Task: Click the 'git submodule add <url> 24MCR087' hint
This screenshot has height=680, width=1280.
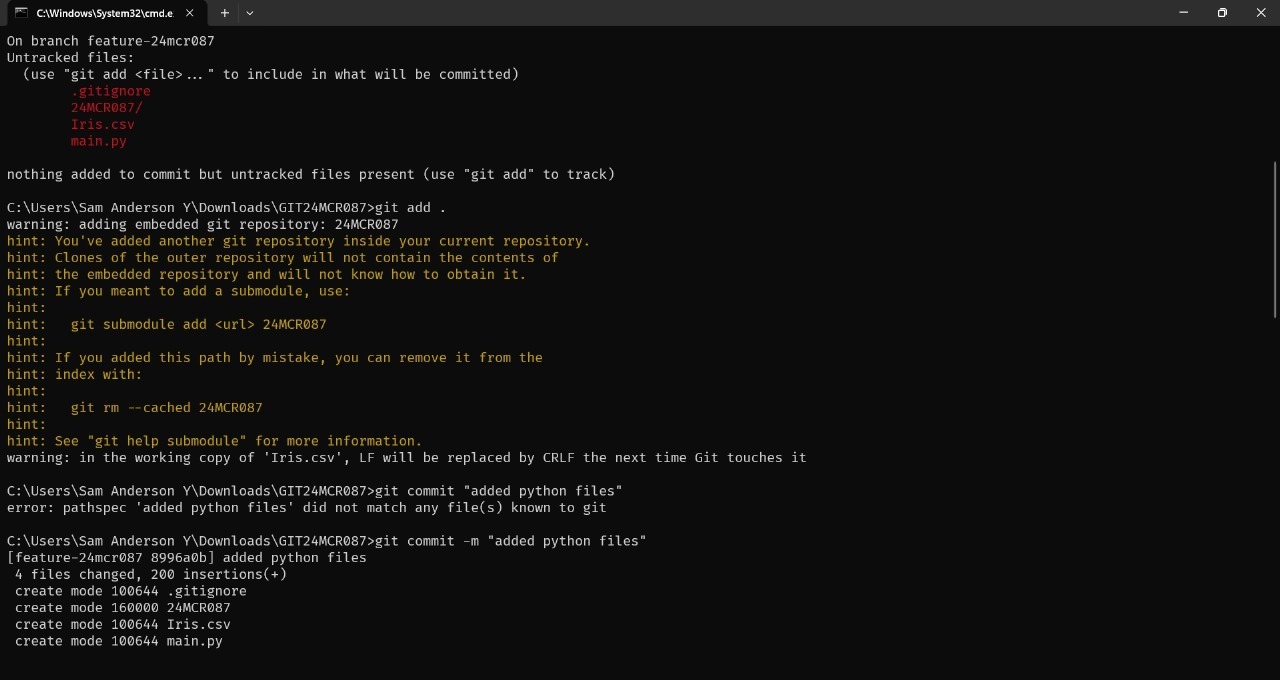Action: click(x=198, y=324)
